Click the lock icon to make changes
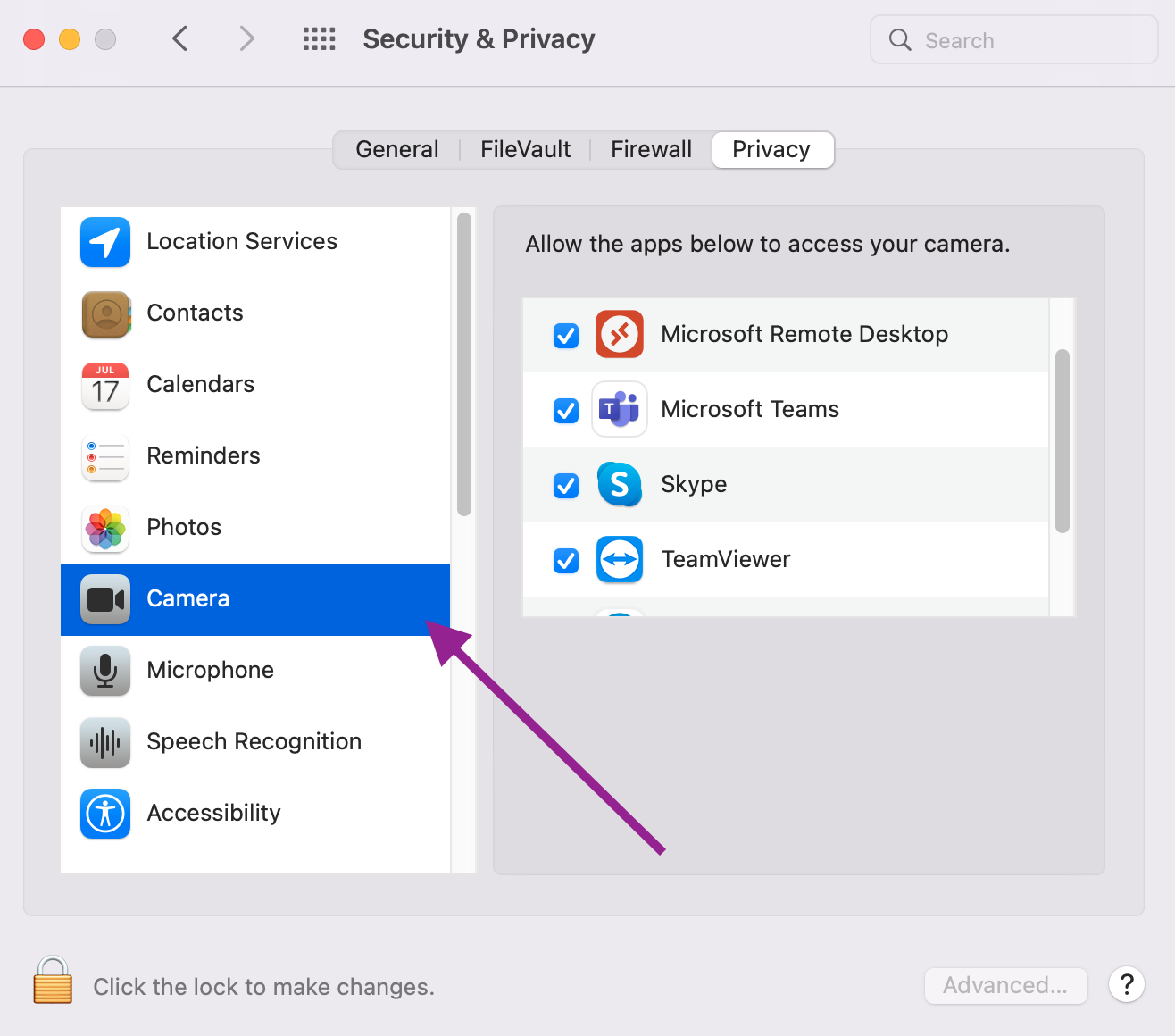1175x1036 pixels. 53,980
